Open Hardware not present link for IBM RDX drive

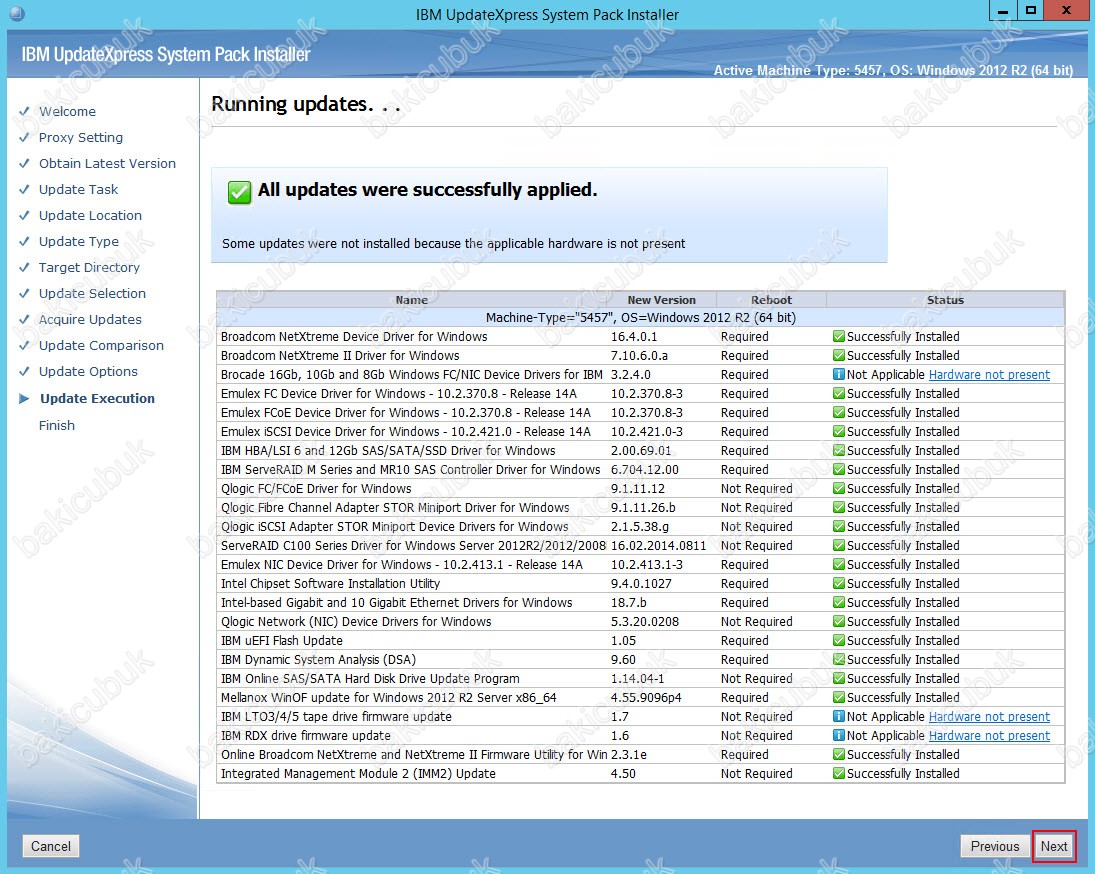[x=989, y=736]
